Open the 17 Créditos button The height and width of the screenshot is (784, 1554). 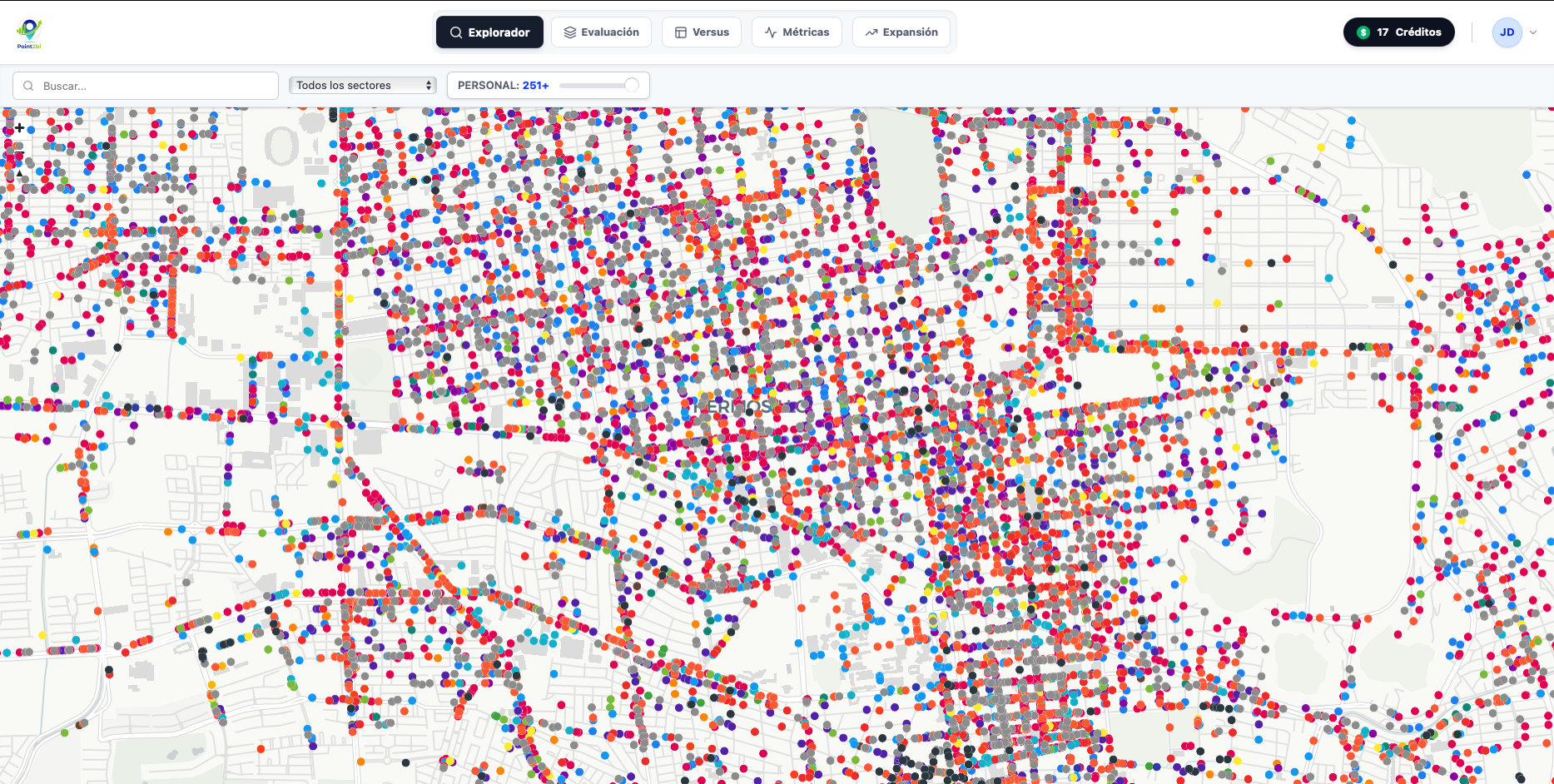click(x=1398, y=32)
